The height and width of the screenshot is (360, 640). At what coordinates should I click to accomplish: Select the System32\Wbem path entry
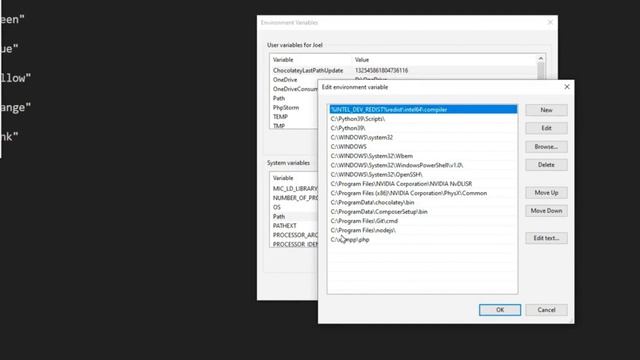pos(423,156)
